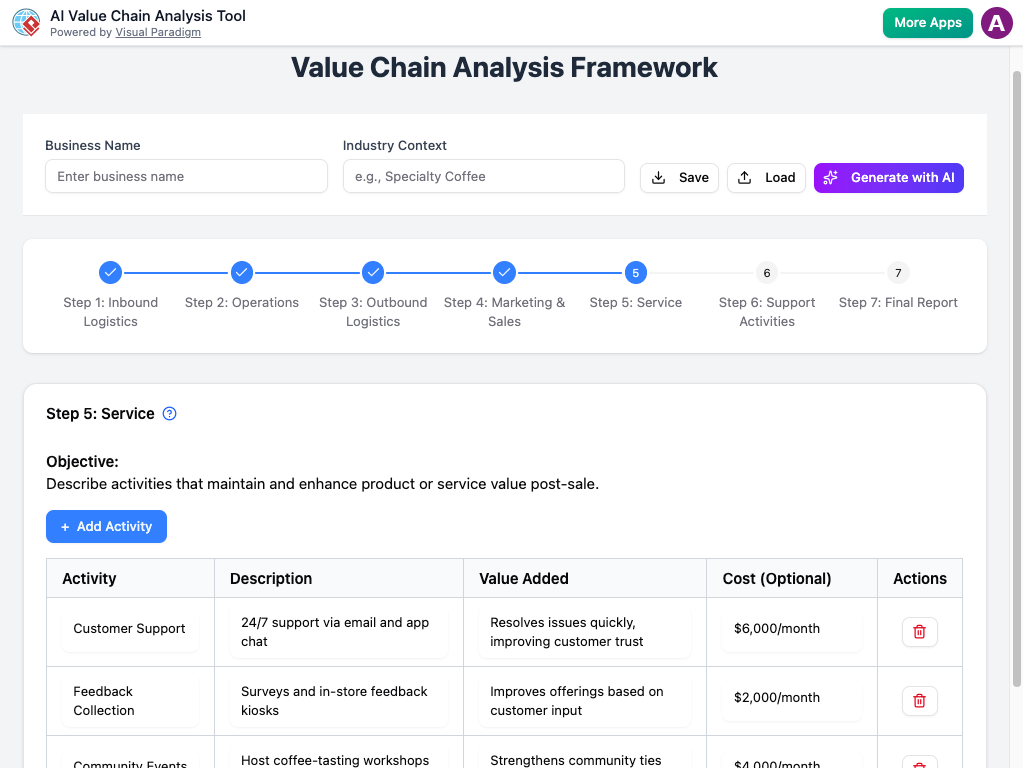Jump to Step 1: Inbound Logistics
Viewport: 1023px width, 768px height.
click(110, 272)
